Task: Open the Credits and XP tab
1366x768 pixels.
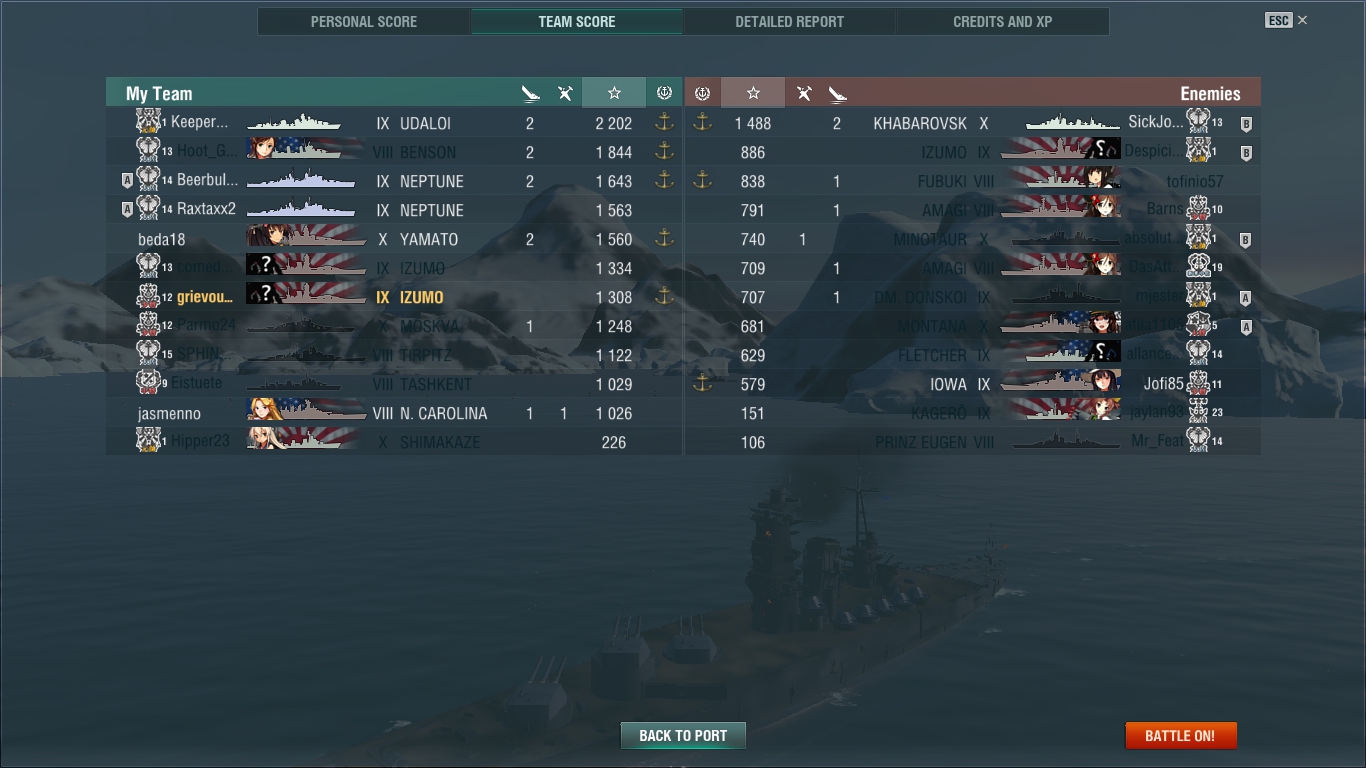Action: tap(1002, 21)
